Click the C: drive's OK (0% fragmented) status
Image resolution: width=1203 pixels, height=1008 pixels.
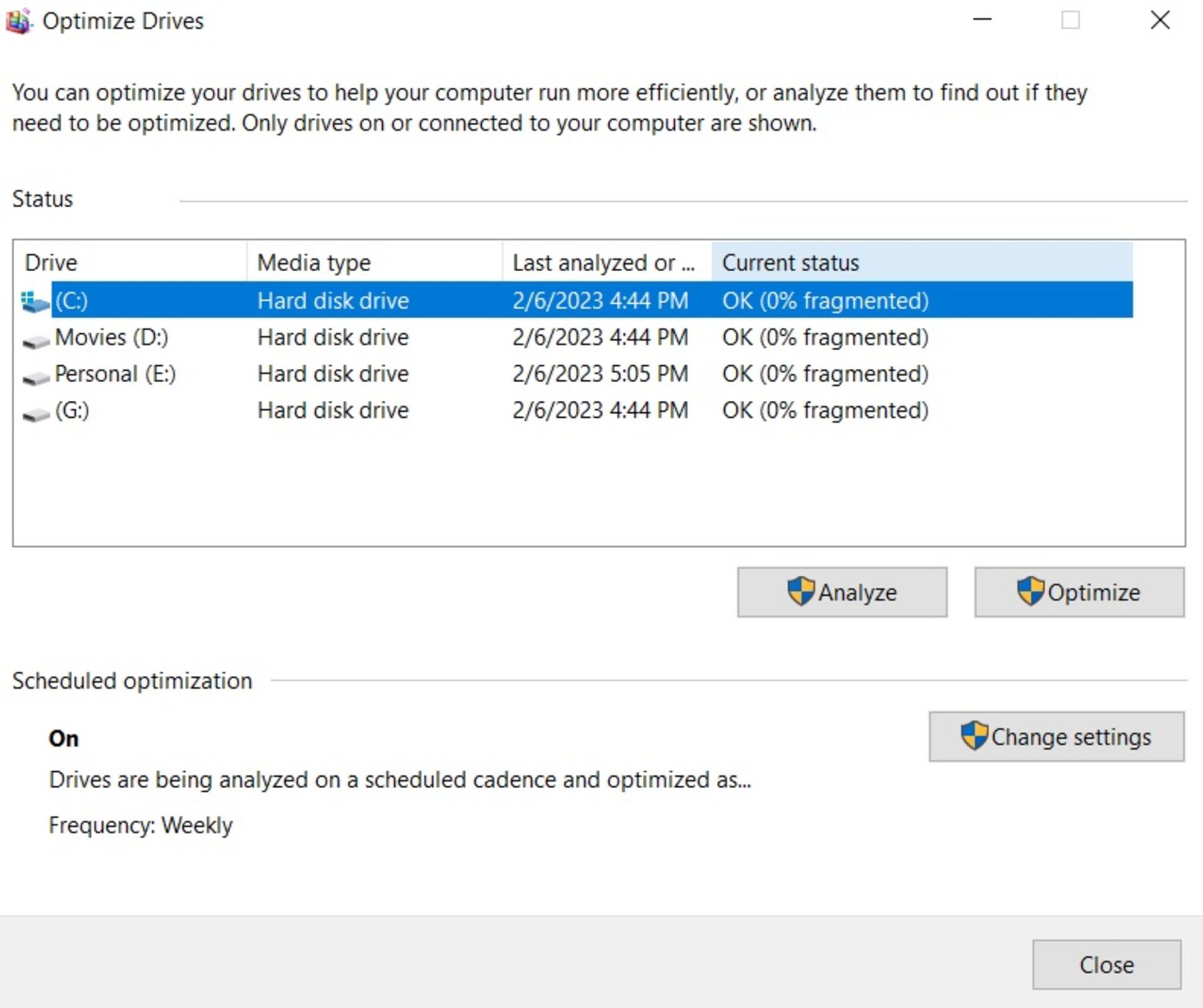[x=825, y=301]
